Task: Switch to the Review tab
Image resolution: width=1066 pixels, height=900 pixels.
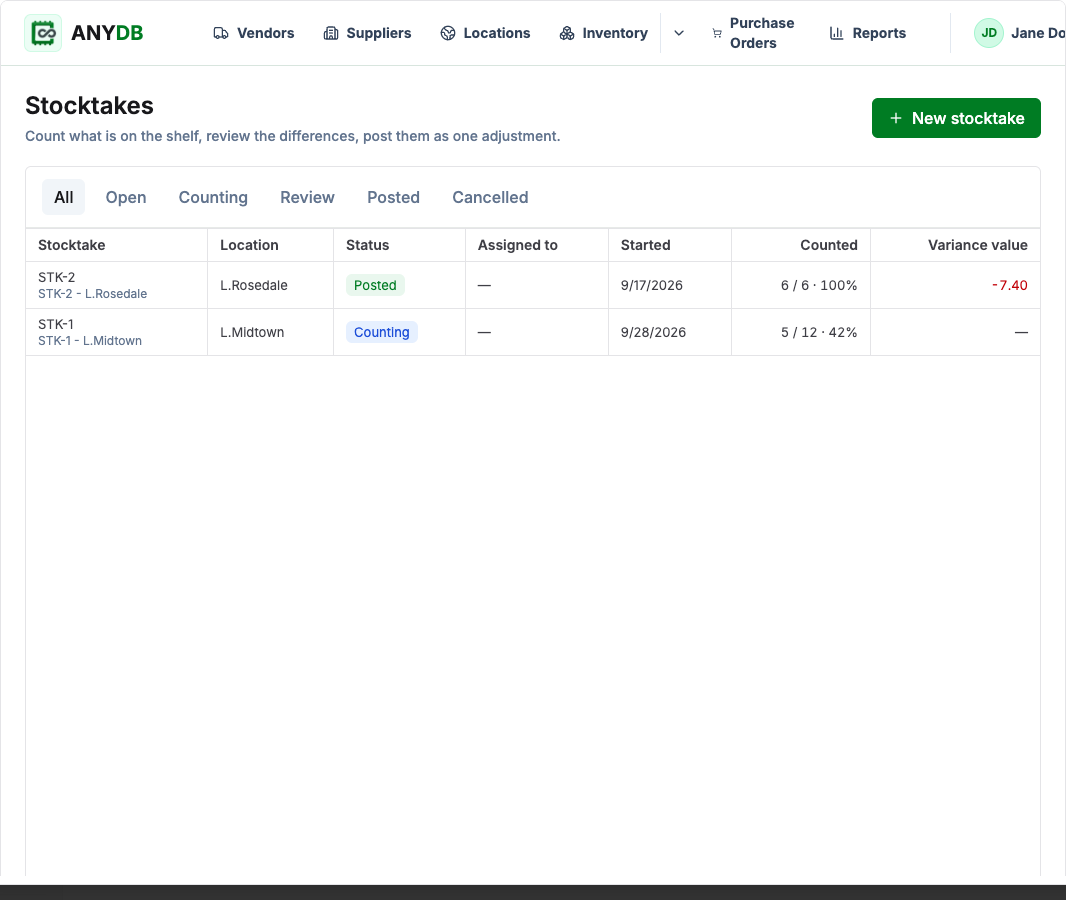Action: (307, 197)
